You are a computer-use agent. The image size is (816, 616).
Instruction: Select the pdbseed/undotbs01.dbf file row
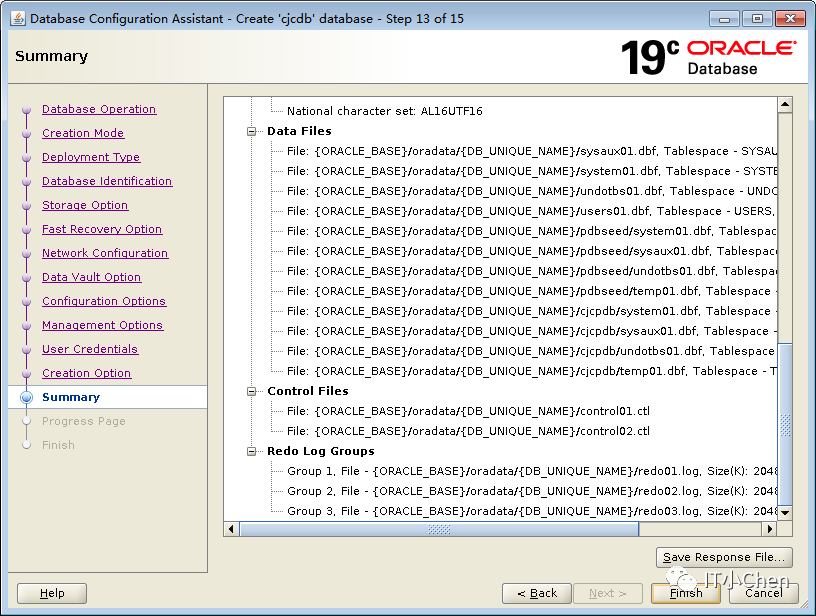coord(531,271)
